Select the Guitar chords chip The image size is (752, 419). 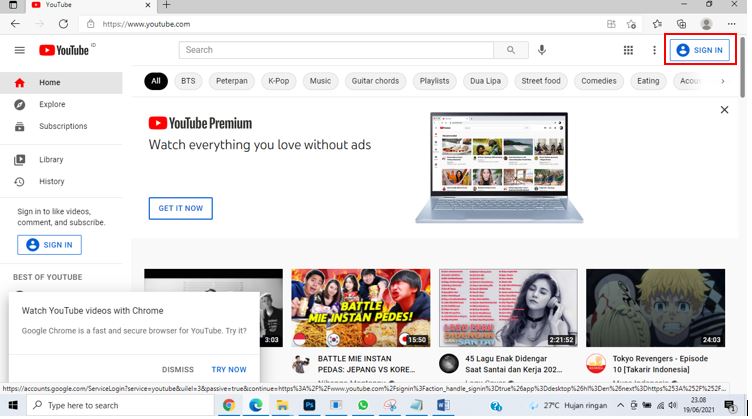[375, 81]
